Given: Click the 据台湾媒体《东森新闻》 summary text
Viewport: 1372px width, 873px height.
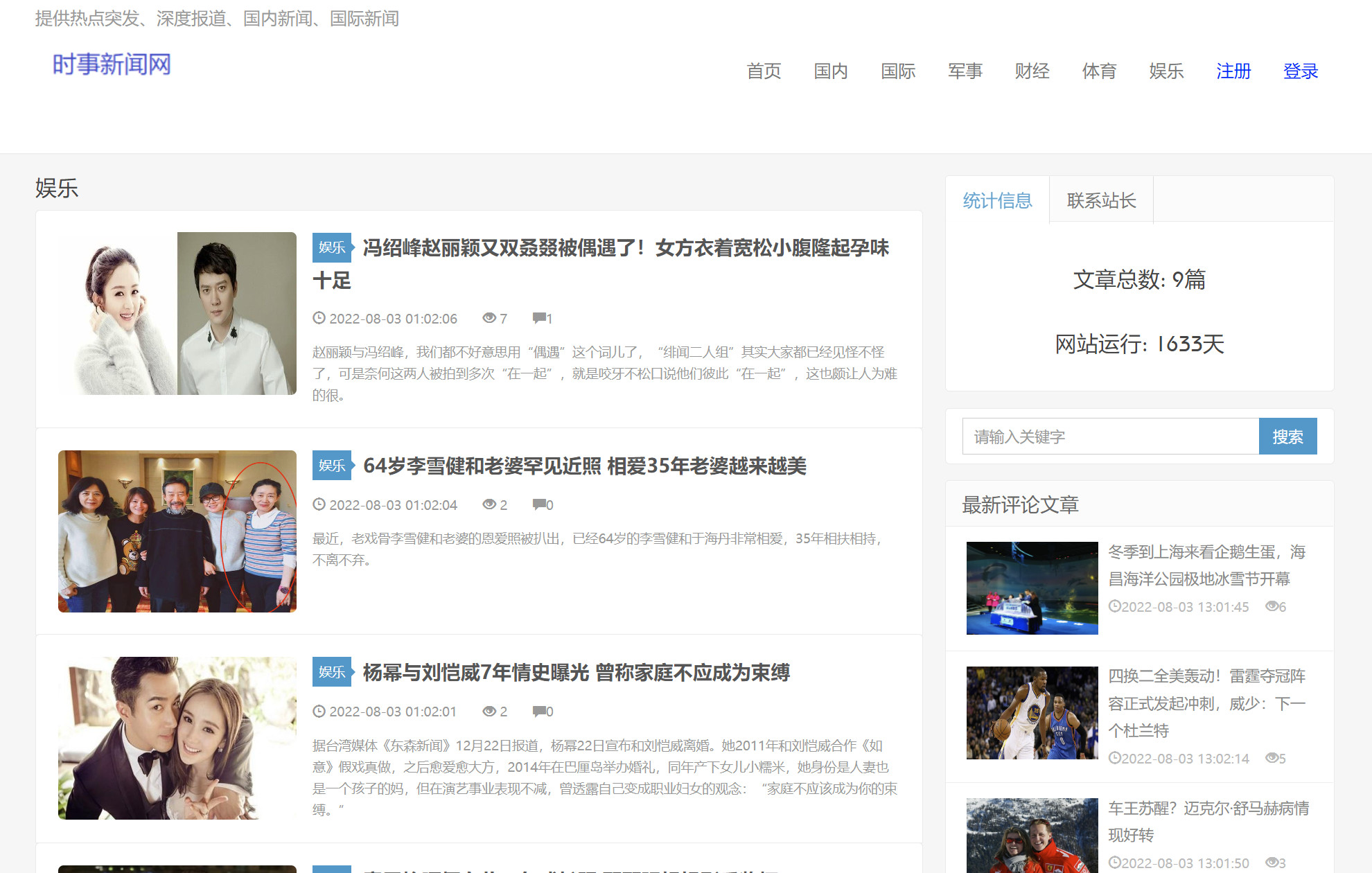Looking at the screenshot, I should pyautogui.click(x=605, y=777).
